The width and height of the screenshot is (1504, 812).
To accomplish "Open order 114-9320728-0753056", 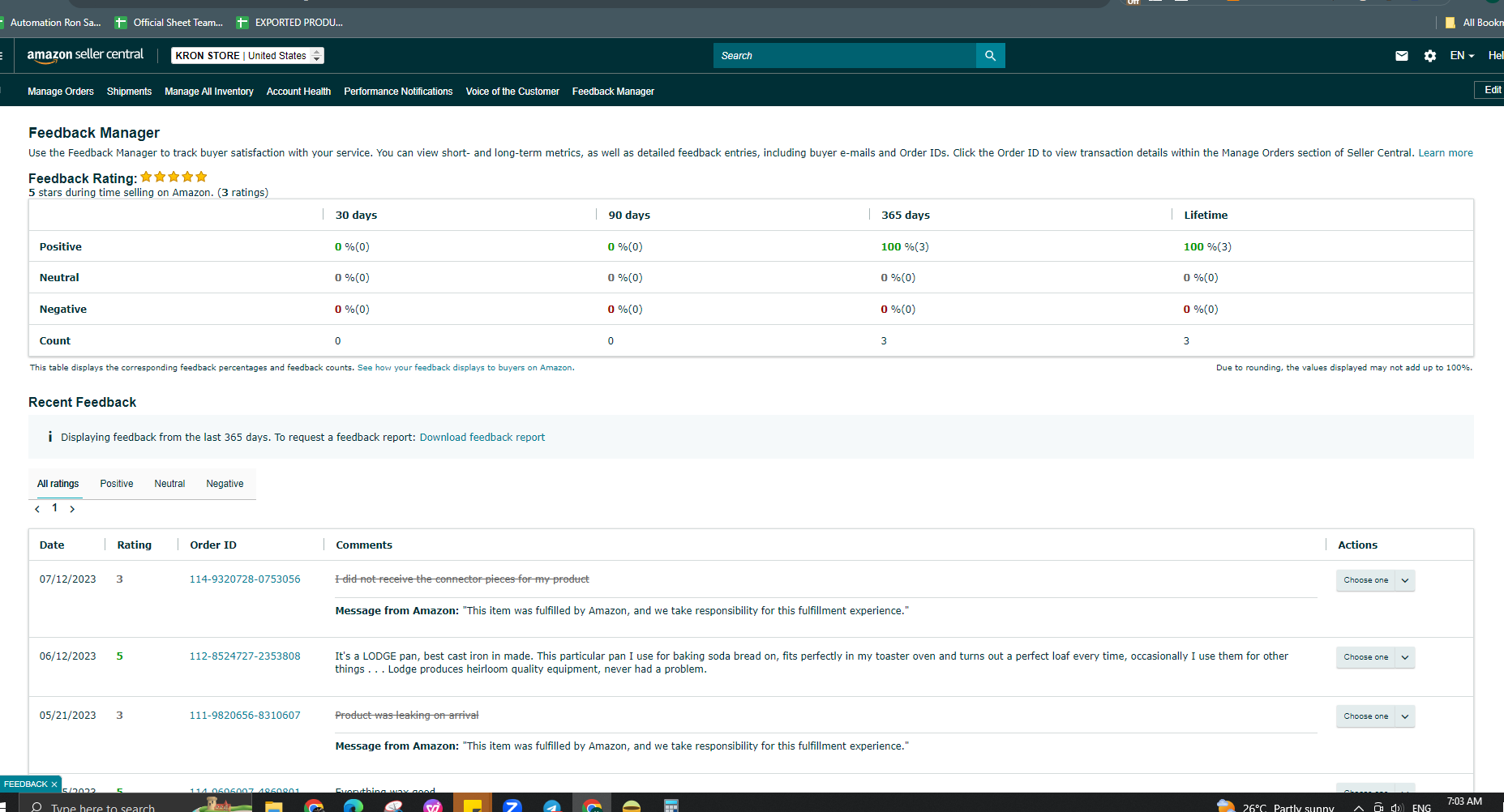I will coord(245,579).
